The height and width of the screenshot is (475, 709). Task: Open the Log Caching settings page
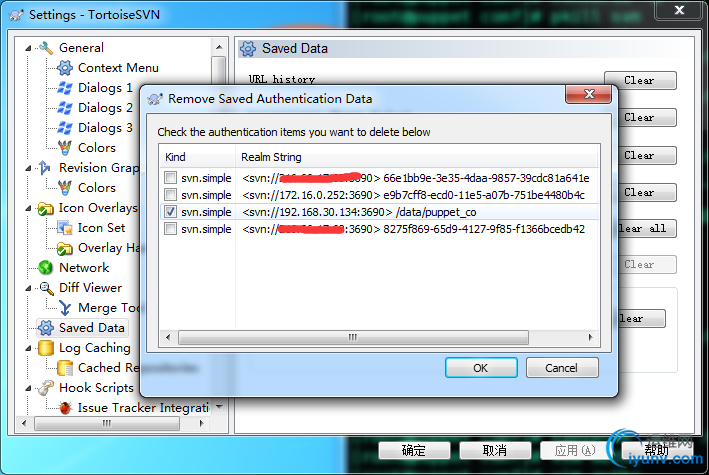(95, 348)
